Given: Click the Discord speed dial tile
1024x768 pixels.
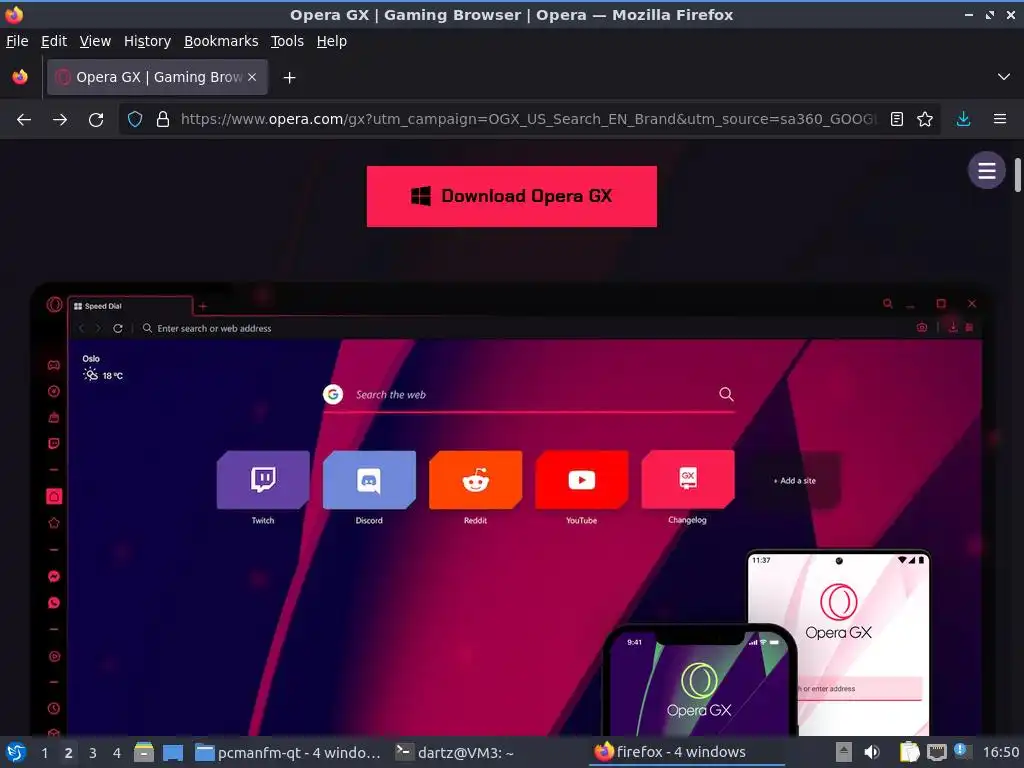Looking at the screenshot, I should 369,480.
